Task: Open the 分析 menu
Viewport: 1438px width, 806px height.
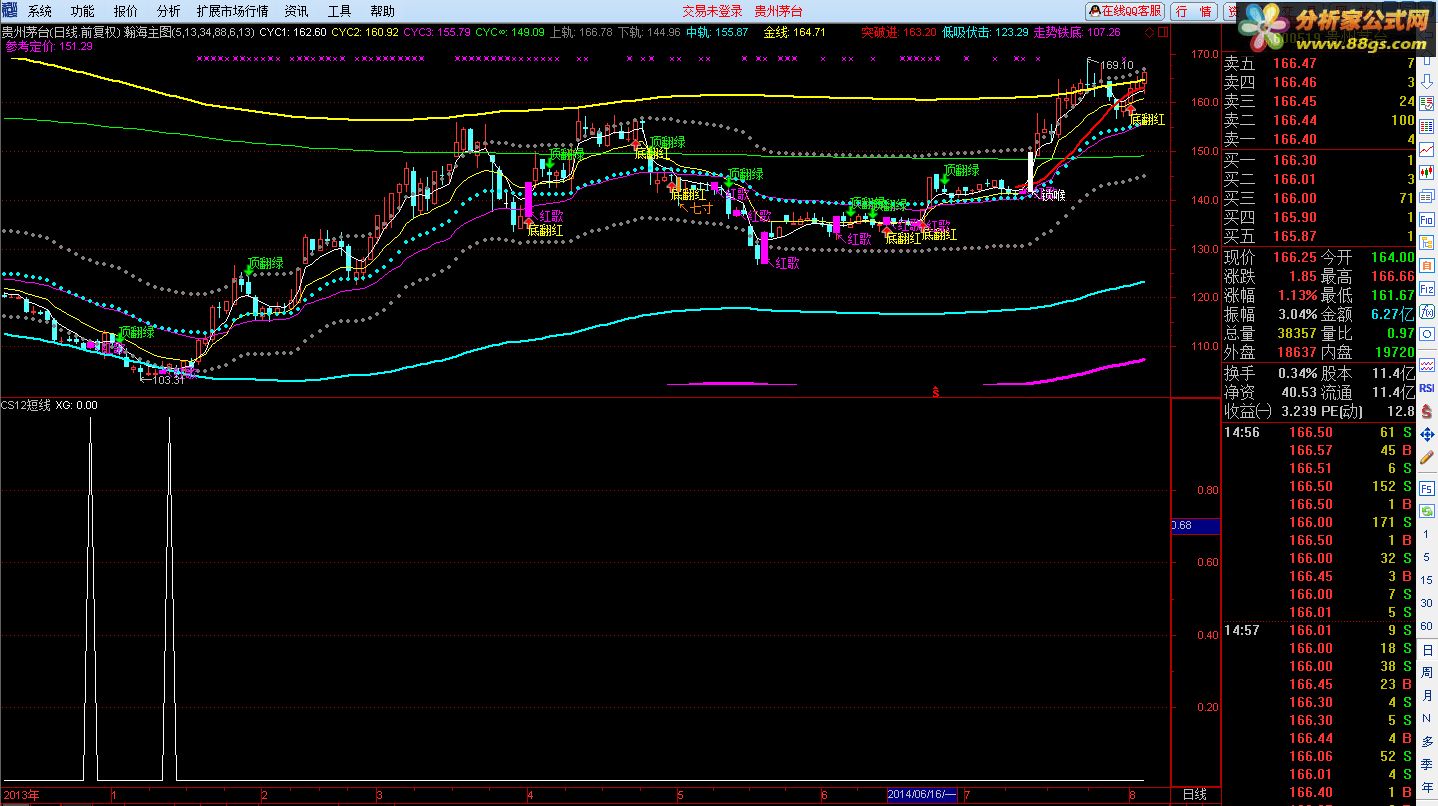Action: point(169,11)
